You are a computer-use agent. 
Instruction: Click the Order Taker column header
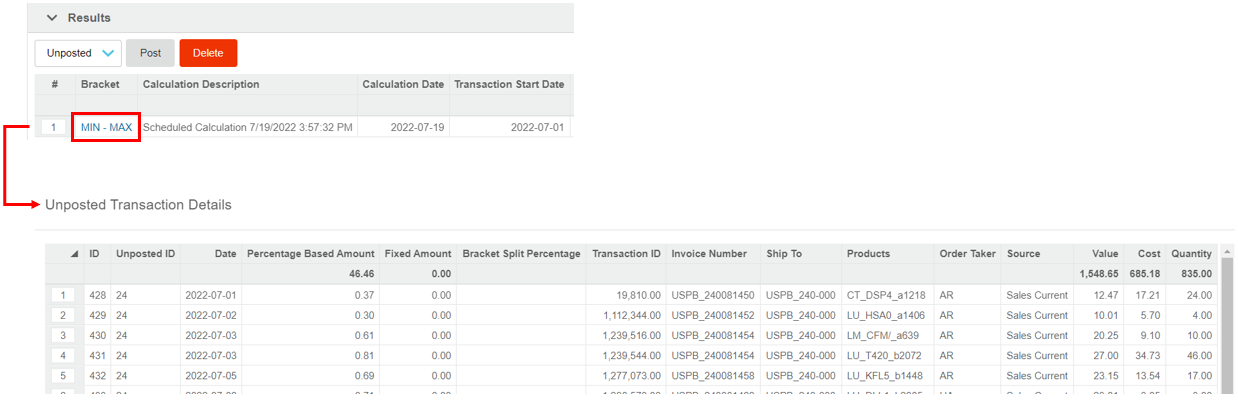tap(967, 254)
